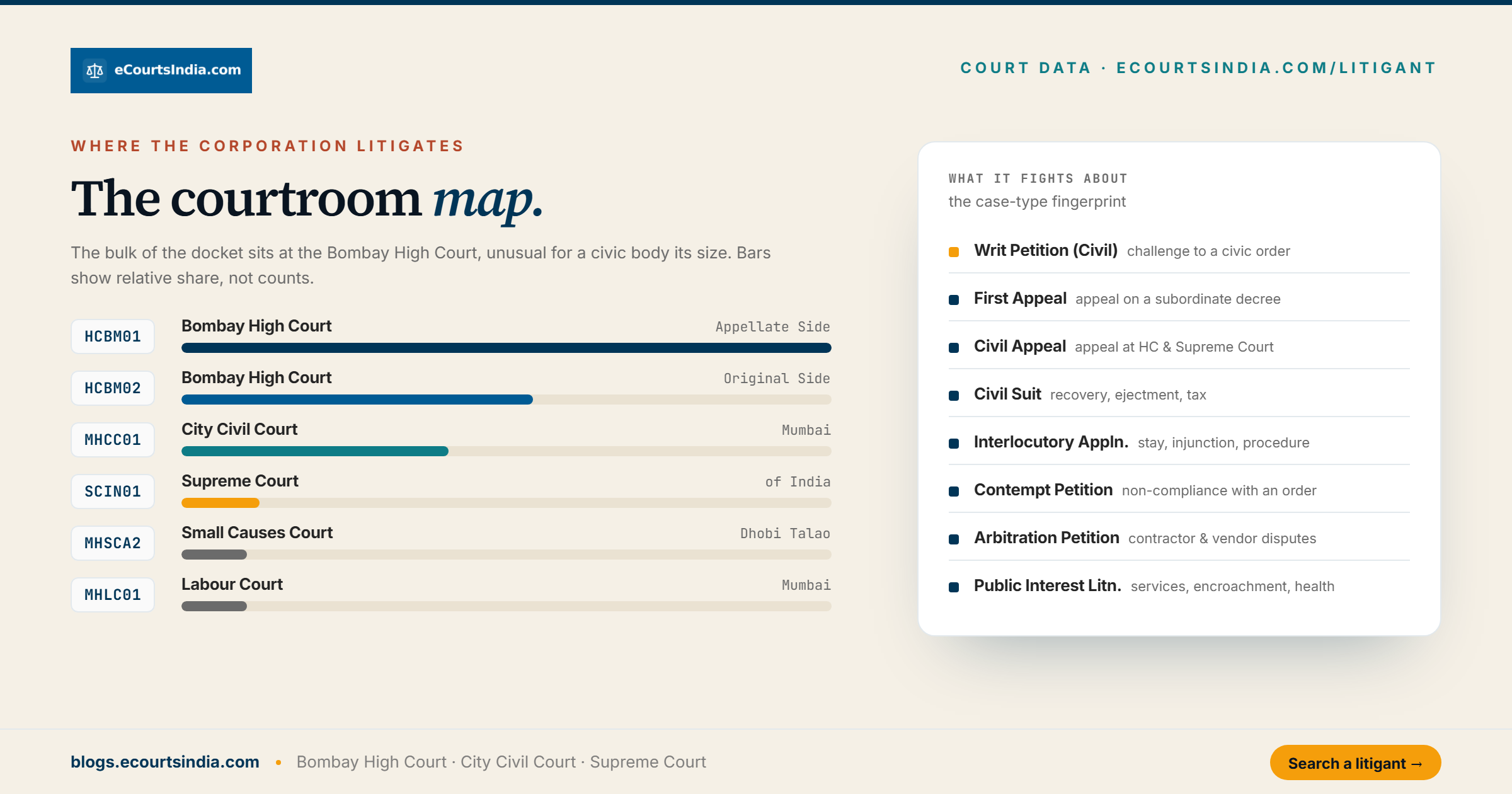This screenshot has width=1512, height=794.
Task: Click the Civil Suit bullet marker
Action: point(954,396)
